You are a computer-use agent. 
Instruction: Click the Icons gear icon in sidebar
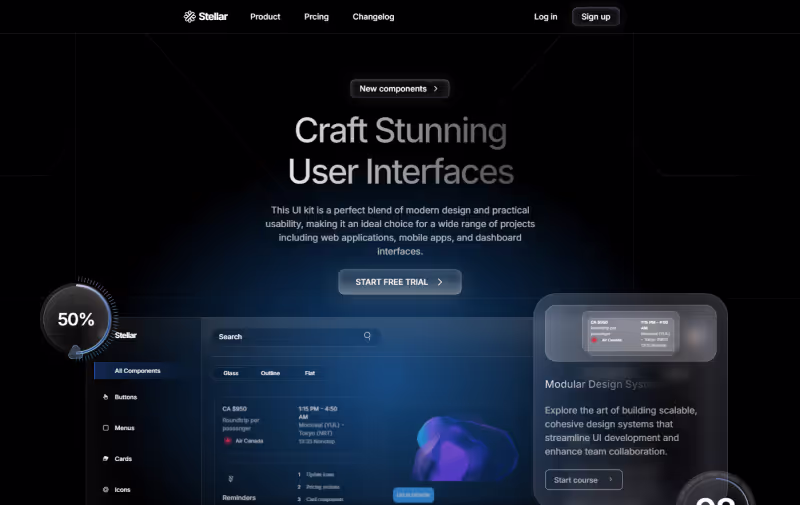coord(106,490)
